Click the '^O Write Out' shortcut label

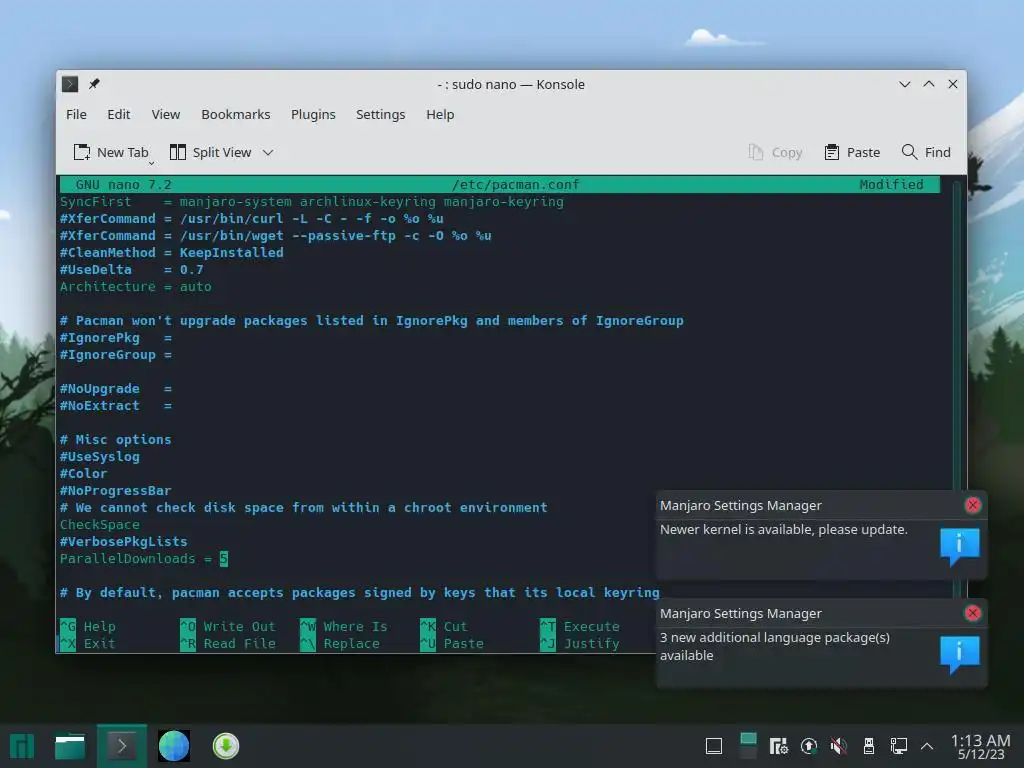pyautogui.click(x=228, y=626)
